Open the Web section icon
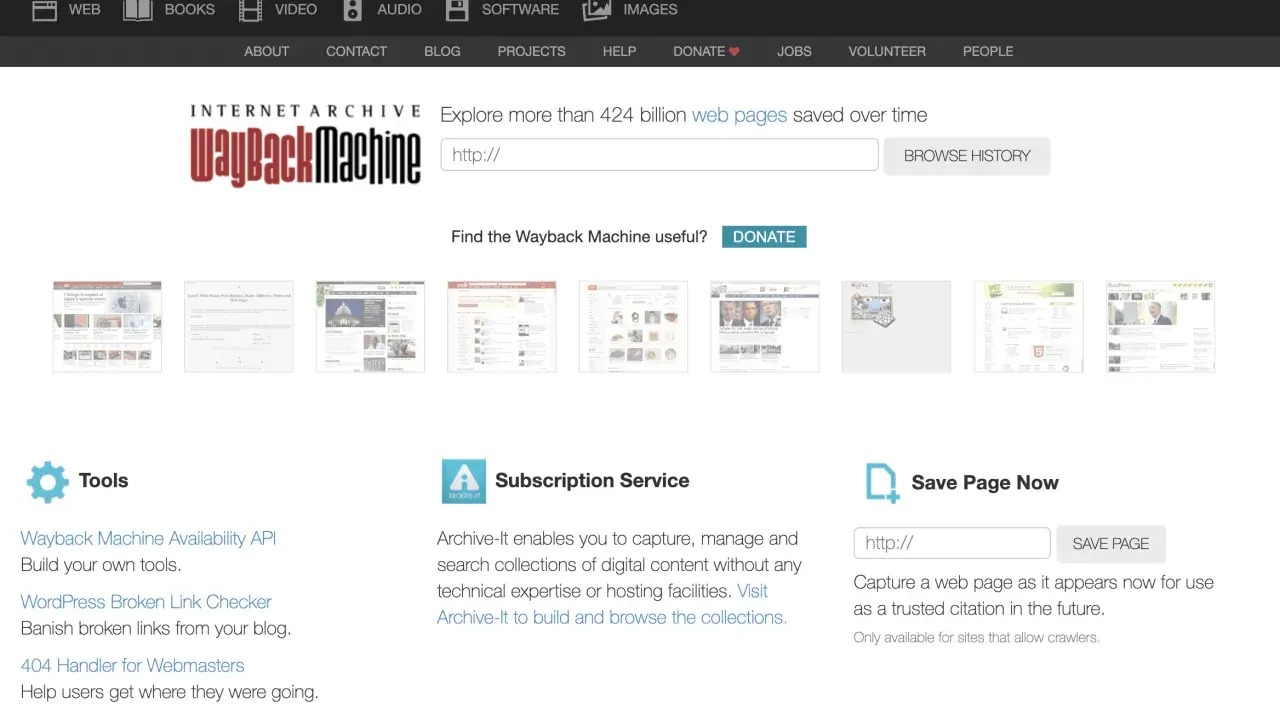Viewport: 1280px width, 720px height. click(44, 10)
